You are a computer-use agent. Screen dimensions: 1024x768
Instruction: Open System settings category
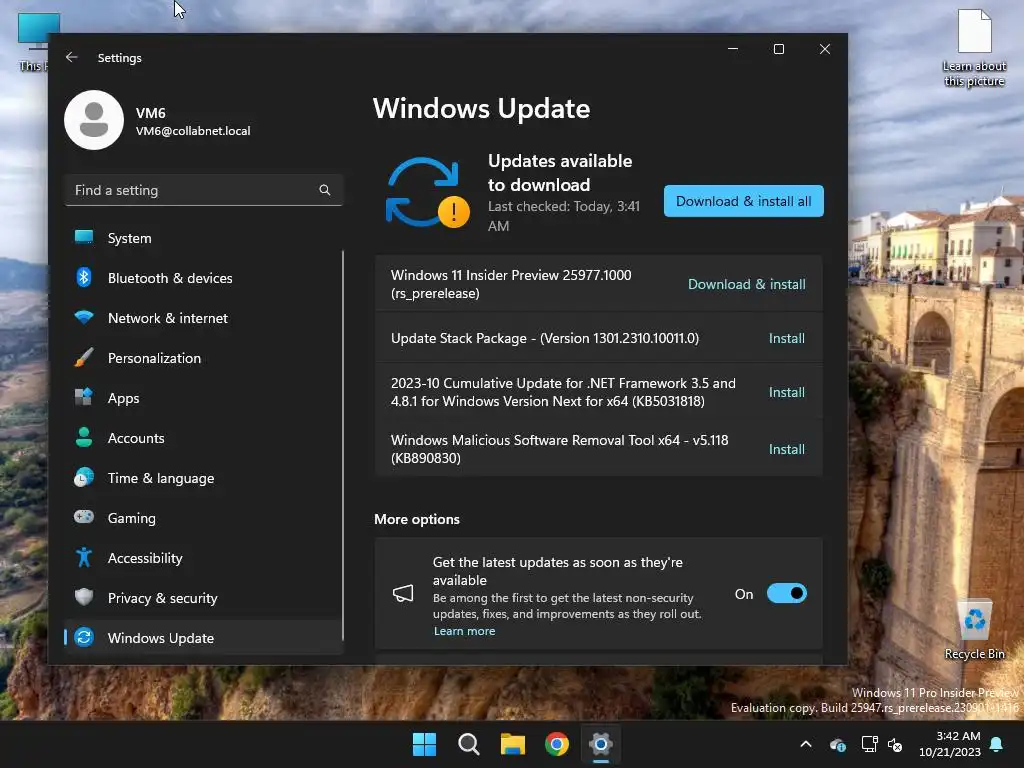[203, 238]
